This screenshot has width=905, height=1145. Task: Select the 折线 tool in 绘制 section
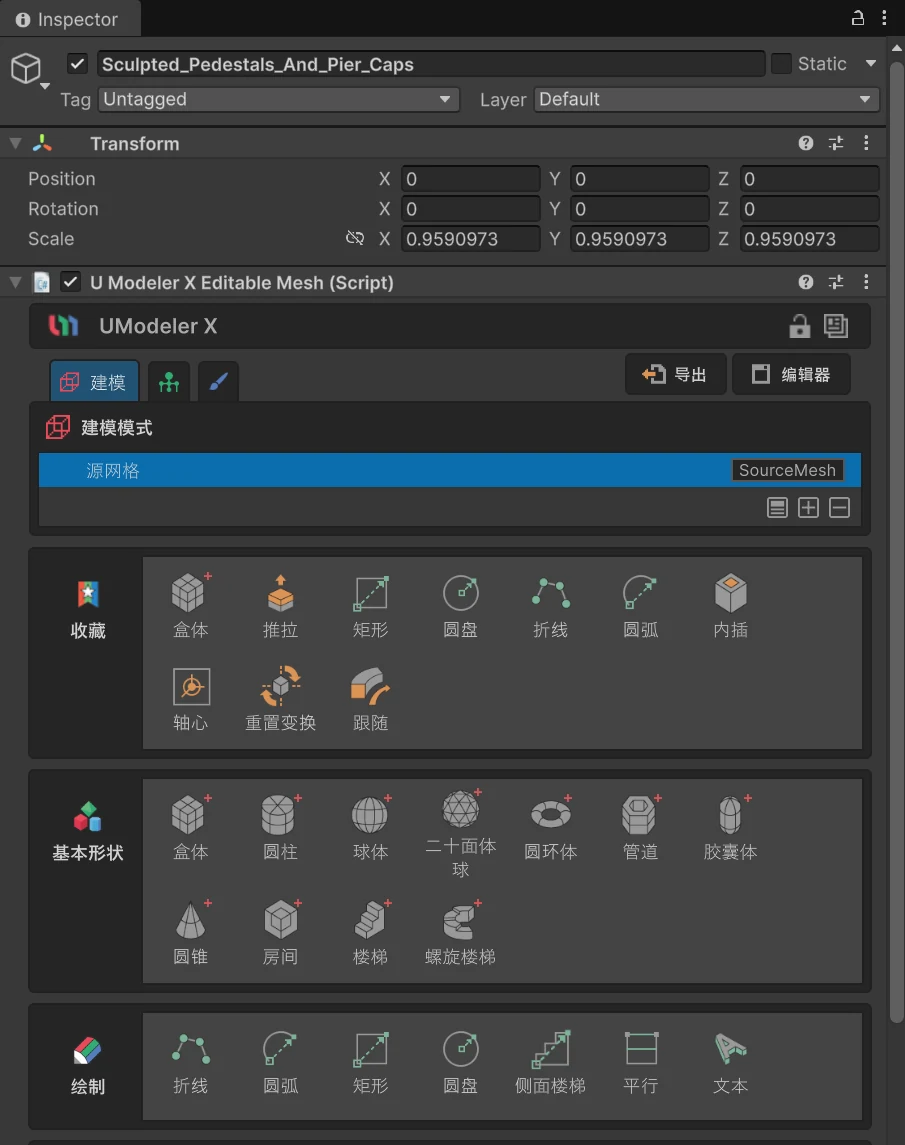(190, 1062)
